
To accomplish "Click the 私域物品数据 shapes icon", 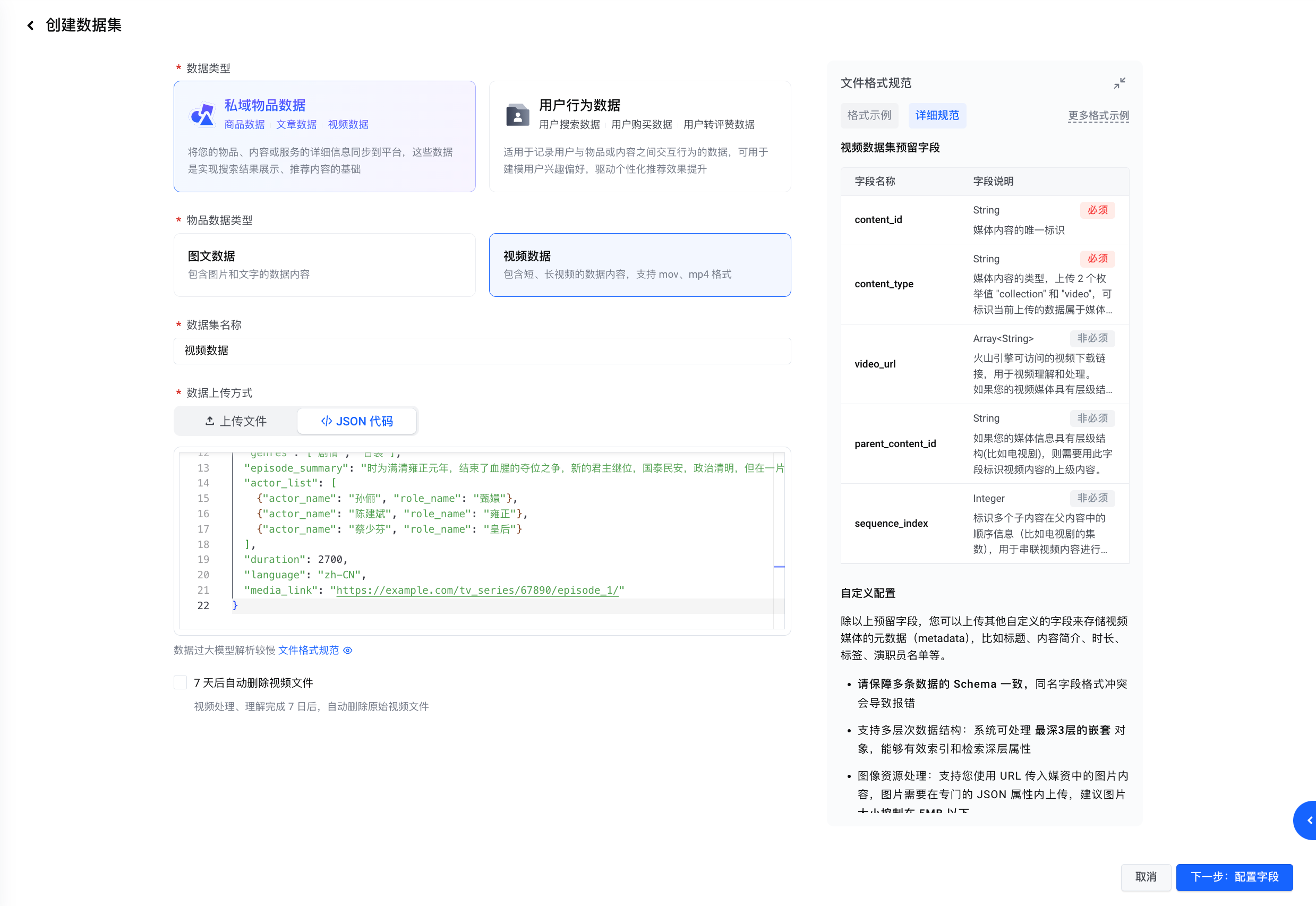I will click(x=203, y=115).
